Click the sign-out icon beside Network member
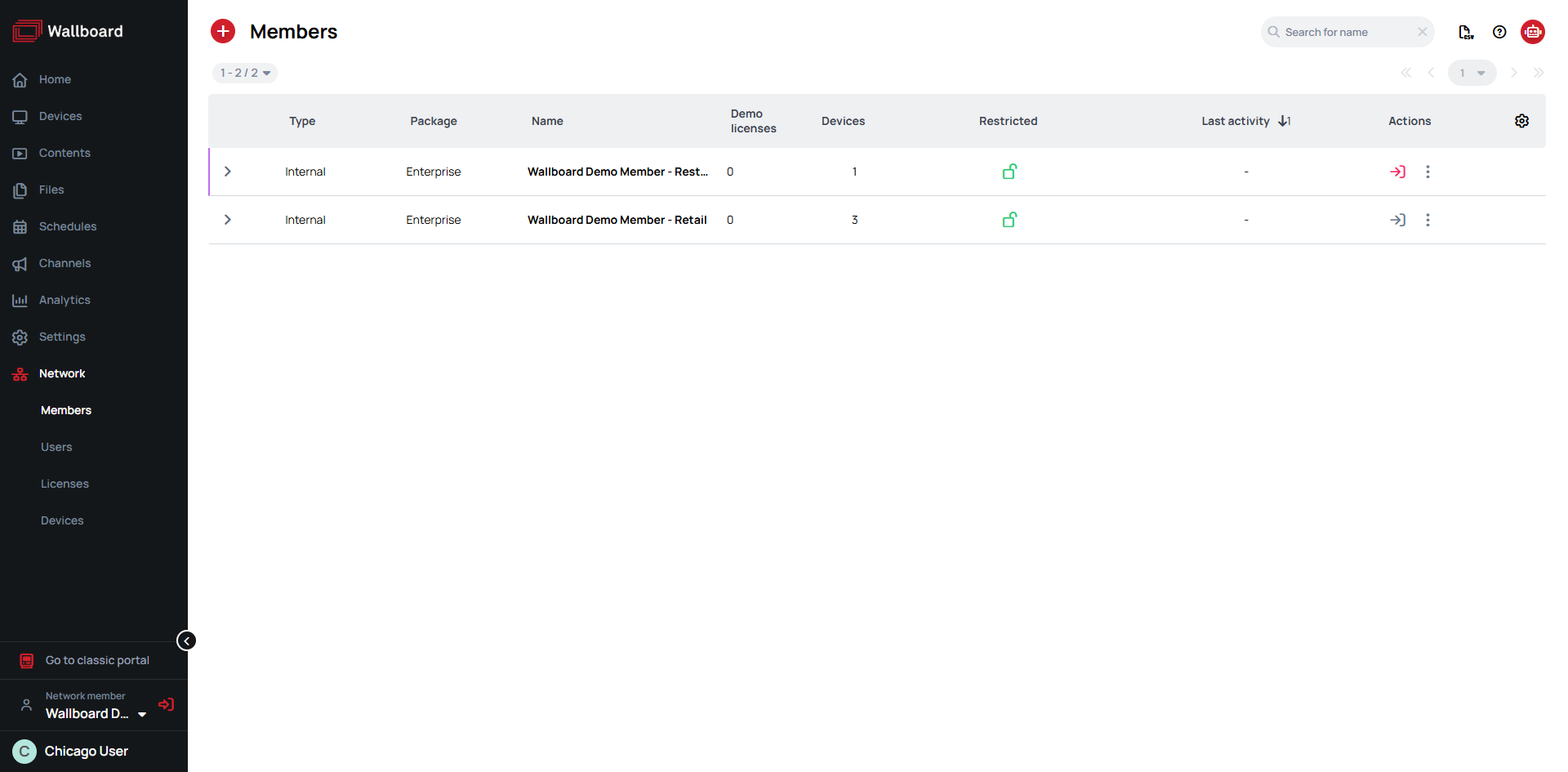 pyautogui.click(x=167, y=704)
